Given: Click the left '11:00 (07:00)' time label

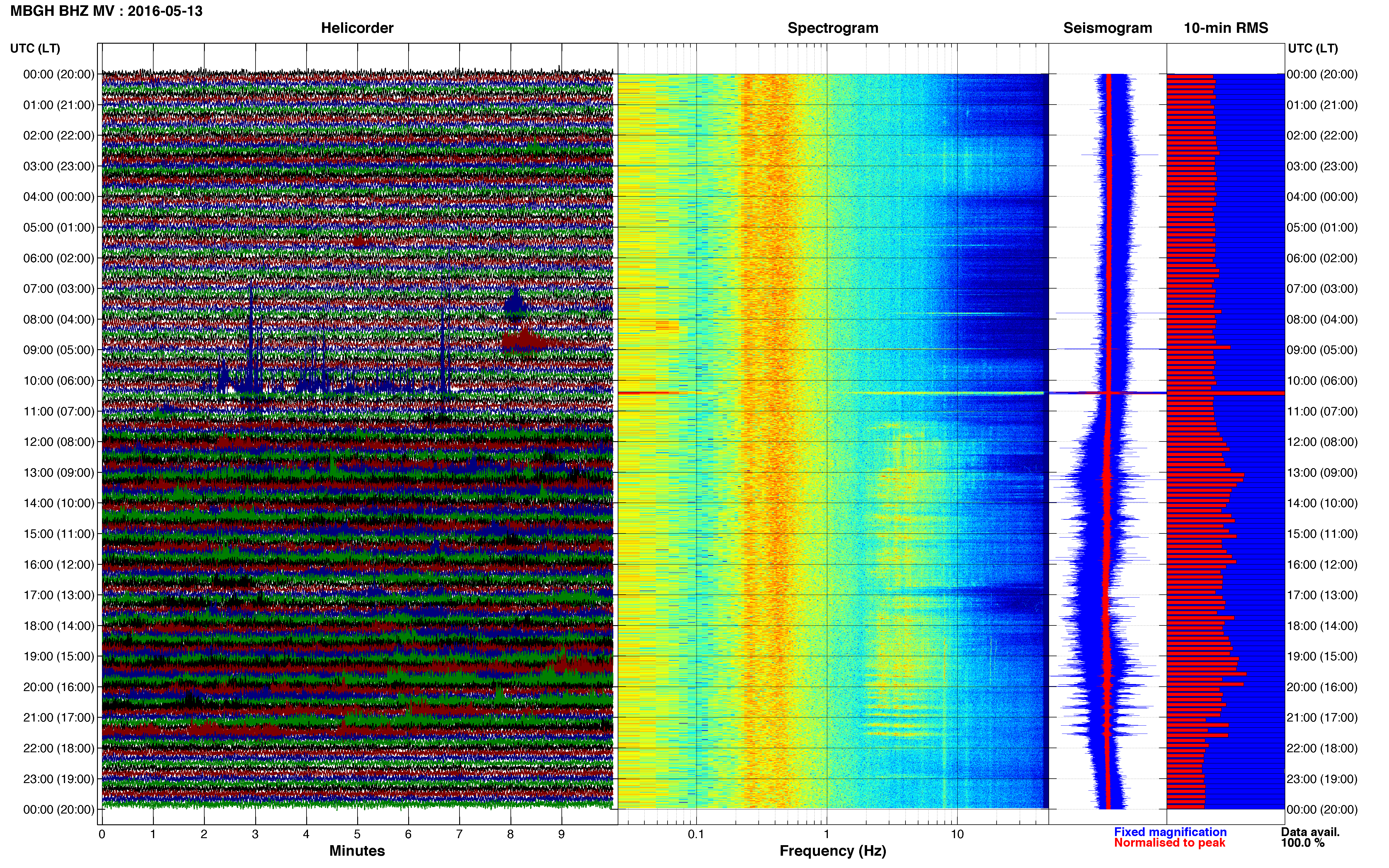Looking at the screenshot, I should coord(59,412).
